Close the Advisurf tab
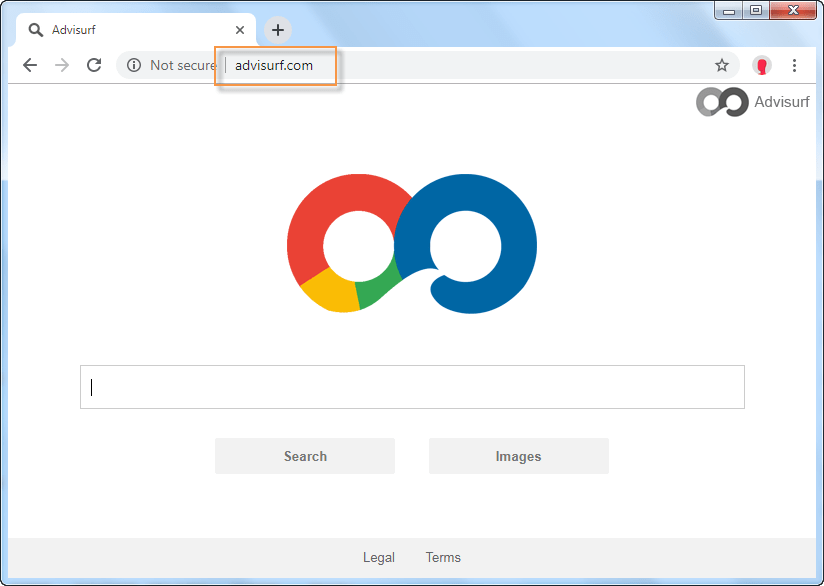 (x=240, y=30)
